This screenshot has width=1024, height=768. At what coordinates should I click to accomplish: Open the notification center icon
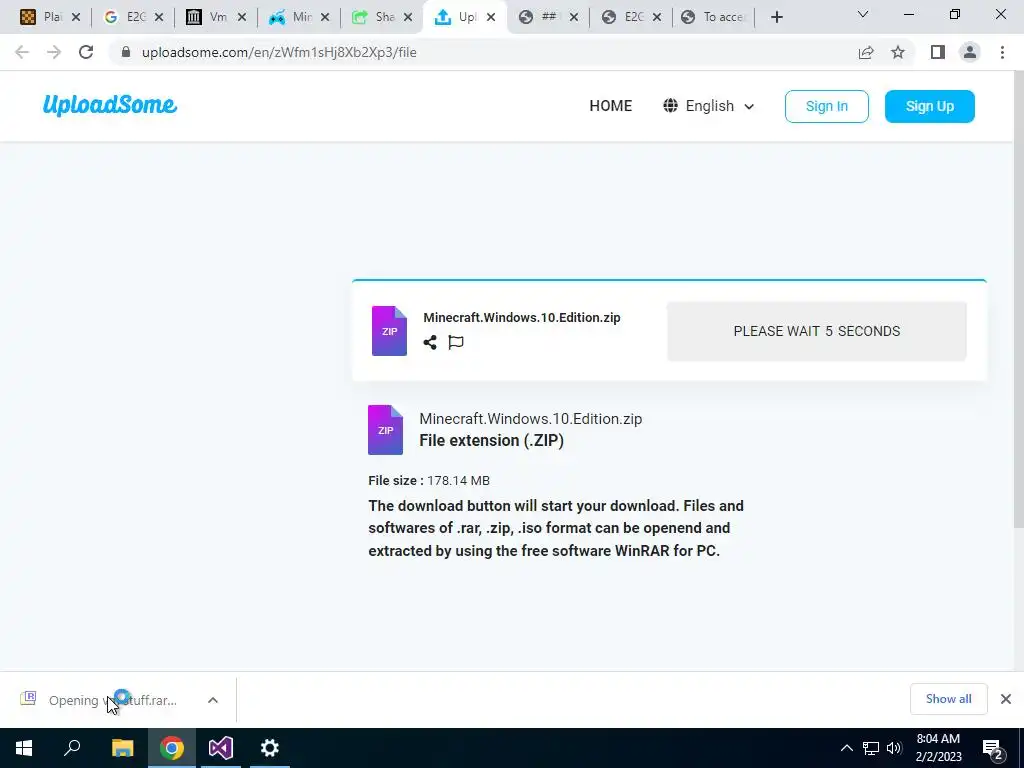coord(992,748)
